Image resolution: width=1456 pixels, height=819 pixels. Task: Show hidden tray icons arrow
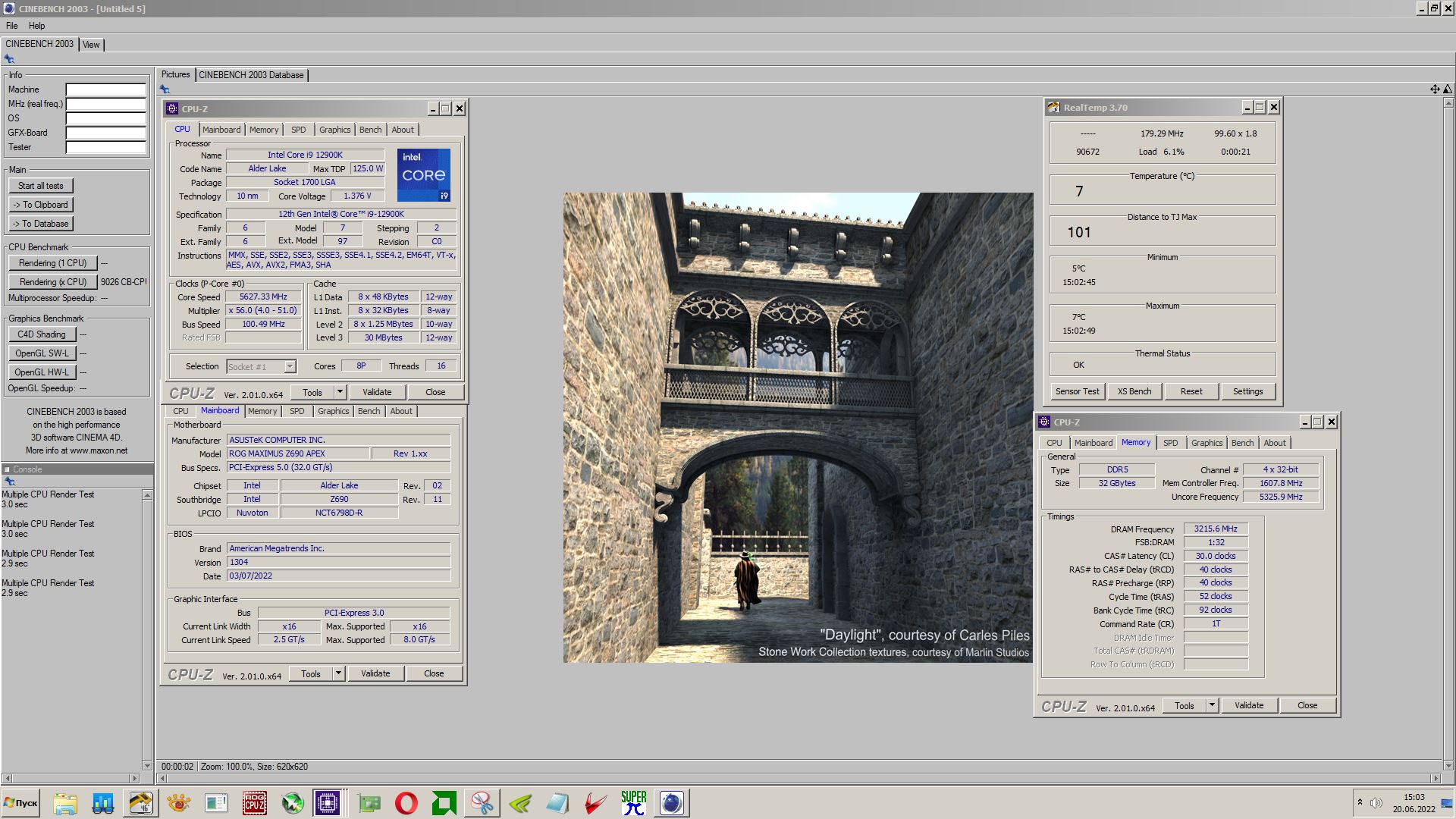[x=1360, y=802]
